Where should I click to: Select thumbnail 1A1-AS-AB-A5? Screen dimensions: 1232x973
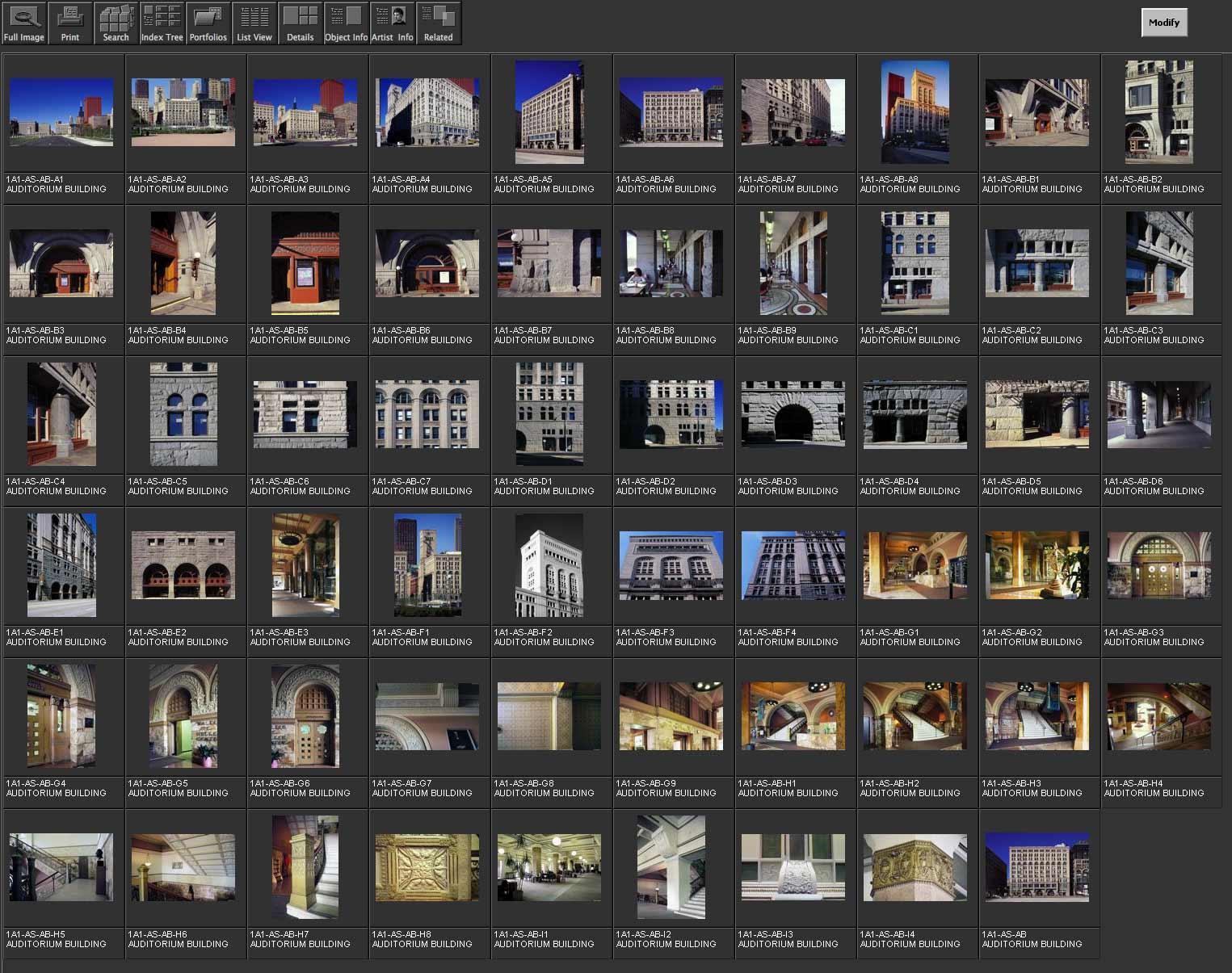coord(549,112)
